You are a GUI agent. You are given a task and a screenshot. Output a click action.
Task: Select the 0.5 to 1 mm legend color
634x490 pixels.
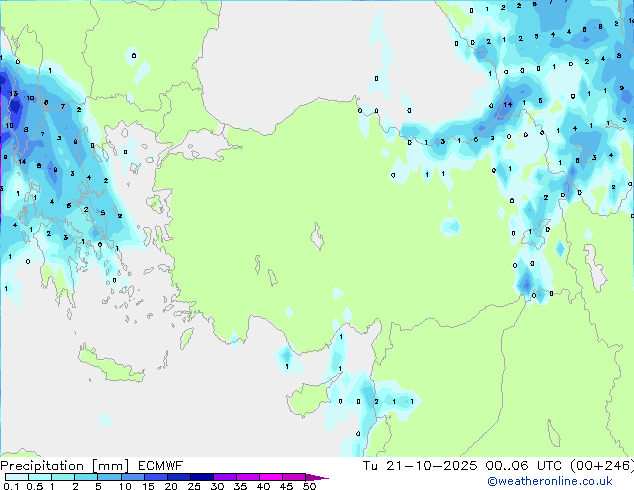coord(40,477)
